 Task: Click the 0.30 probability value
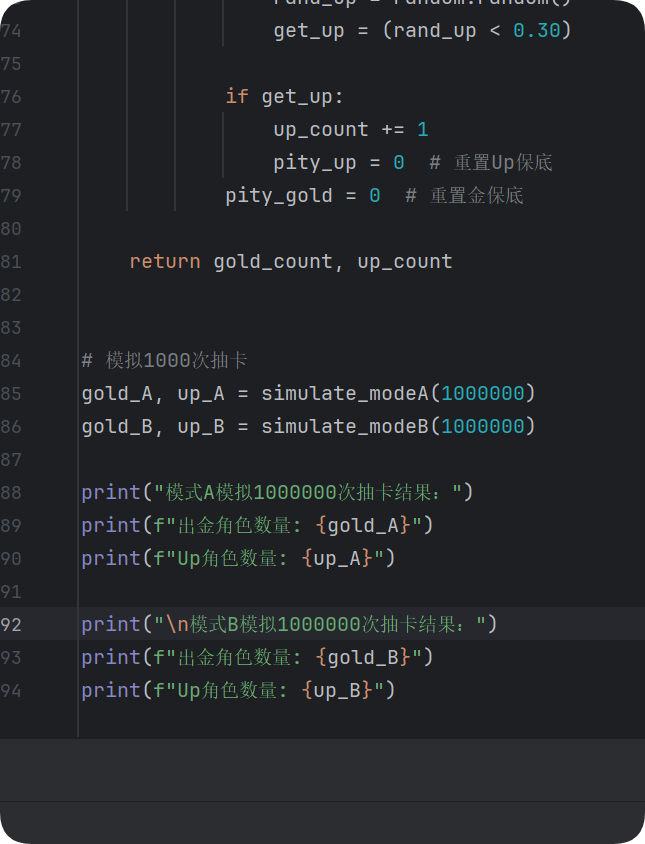536,30
